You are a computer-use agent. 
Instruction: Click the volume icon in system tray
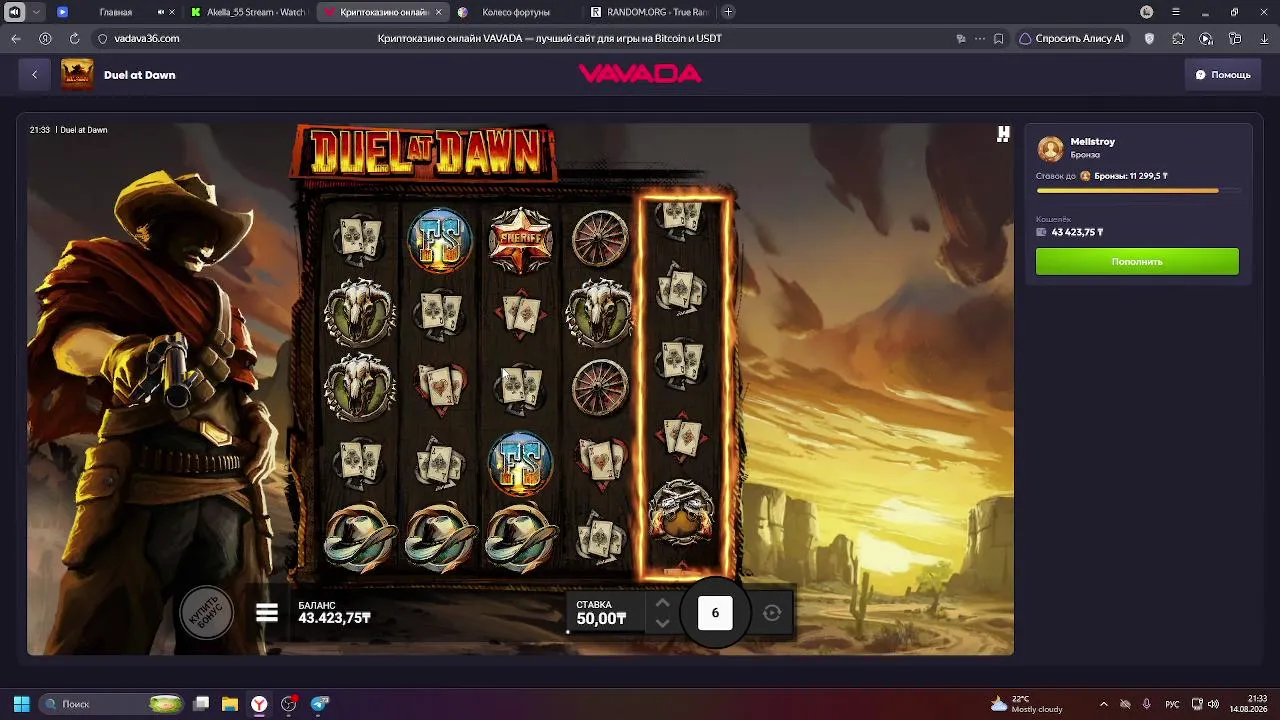(1213, 704)
